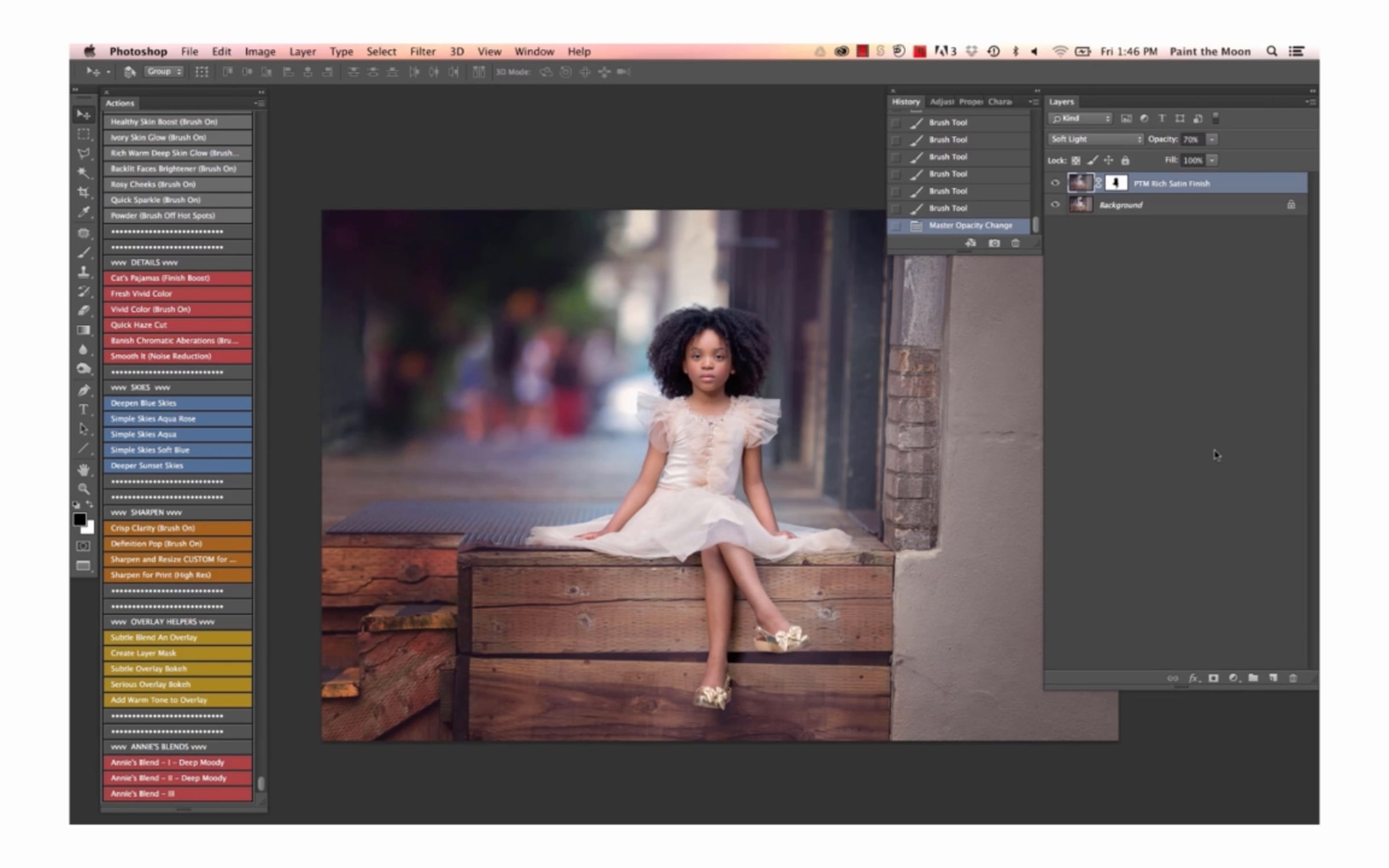Select the Hand tool
The image size is (1389, 868).
(84, 469)
